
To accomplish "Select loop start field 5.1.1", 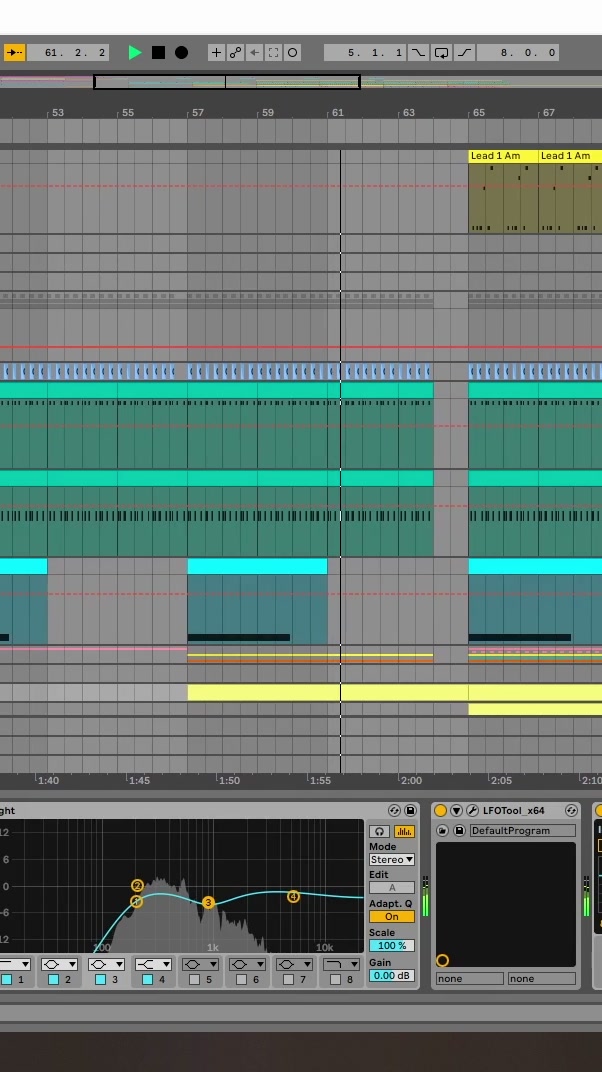I will [x=365, y=53].
